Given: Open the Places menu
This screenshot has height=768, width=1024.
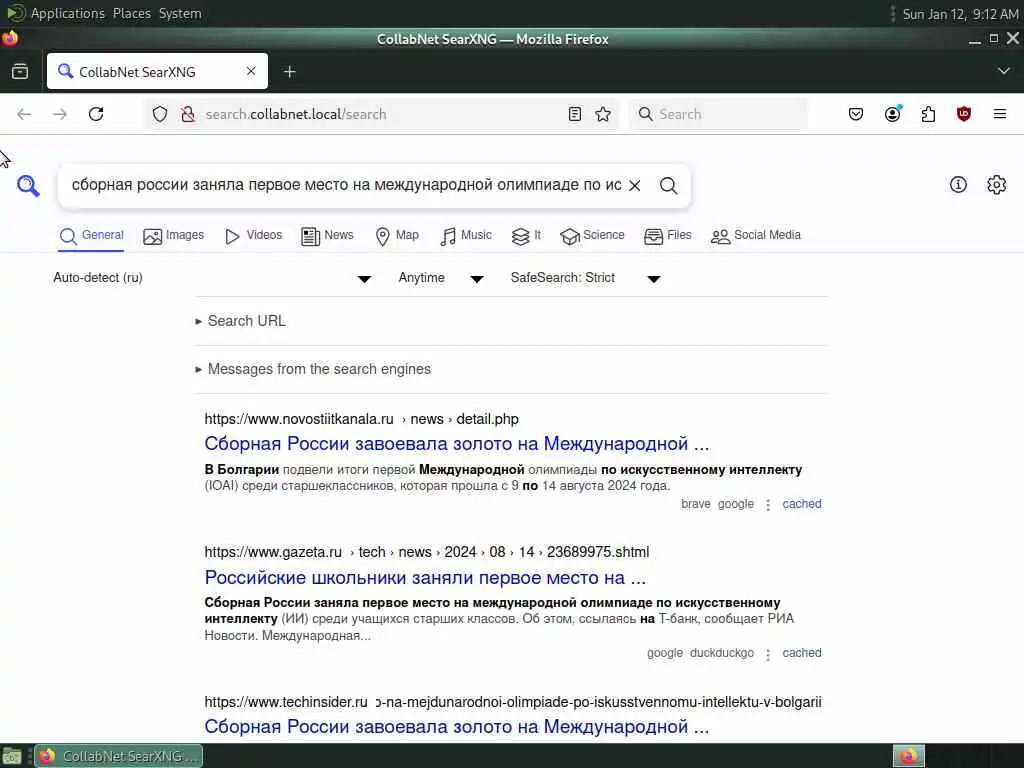Looking at the screenshot, I should click(131, 14).
